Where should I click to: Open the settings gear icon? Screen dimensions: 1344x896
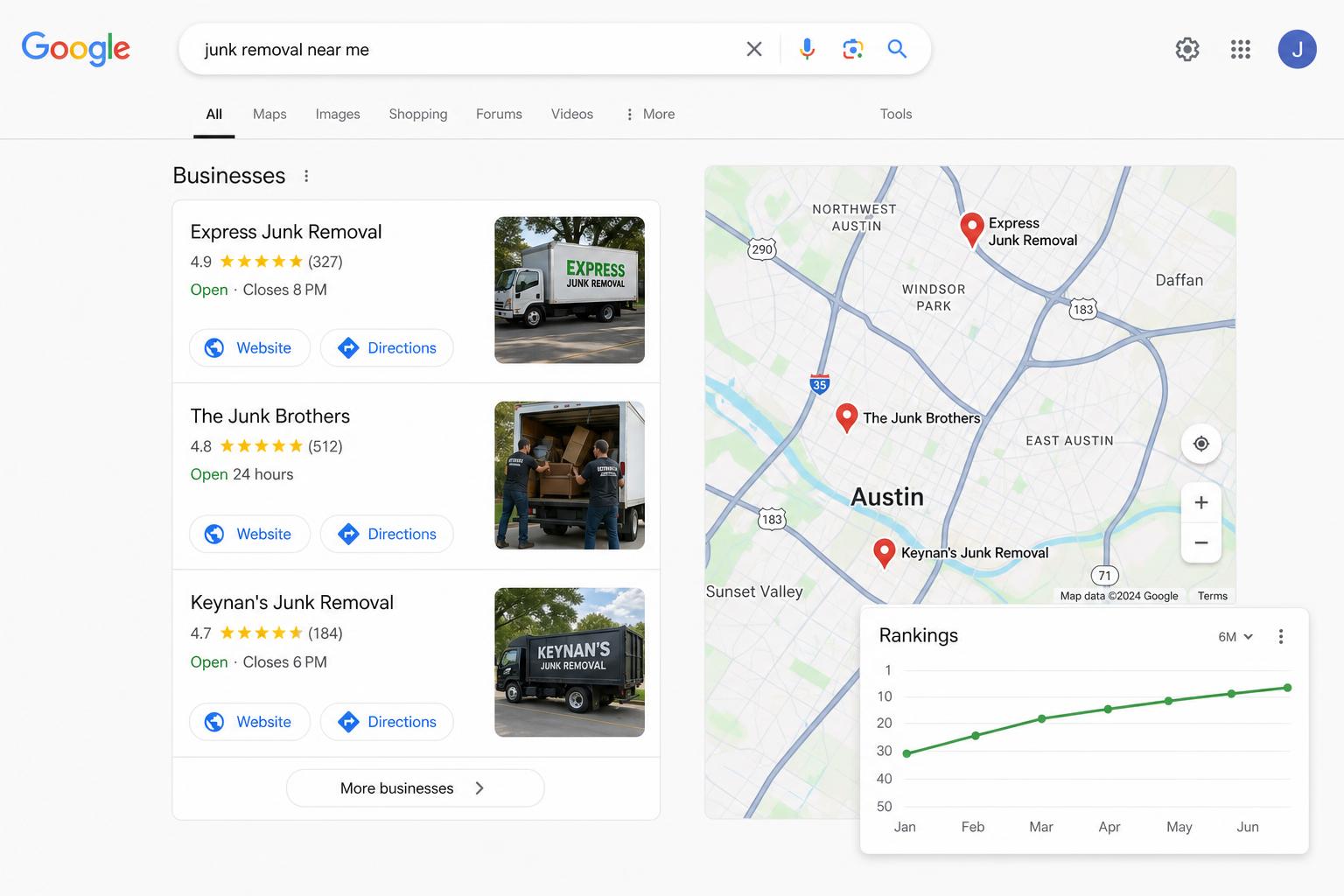pyautogui.click(x=1187, y=49)
